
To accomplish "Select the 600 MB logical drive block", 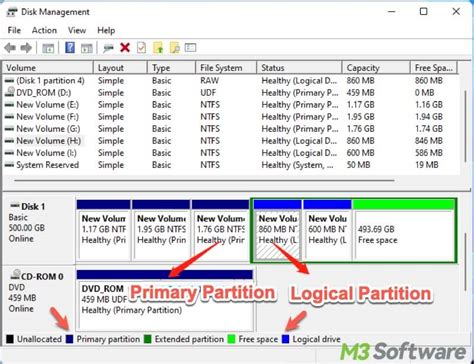I will click(x=327, y=229).
